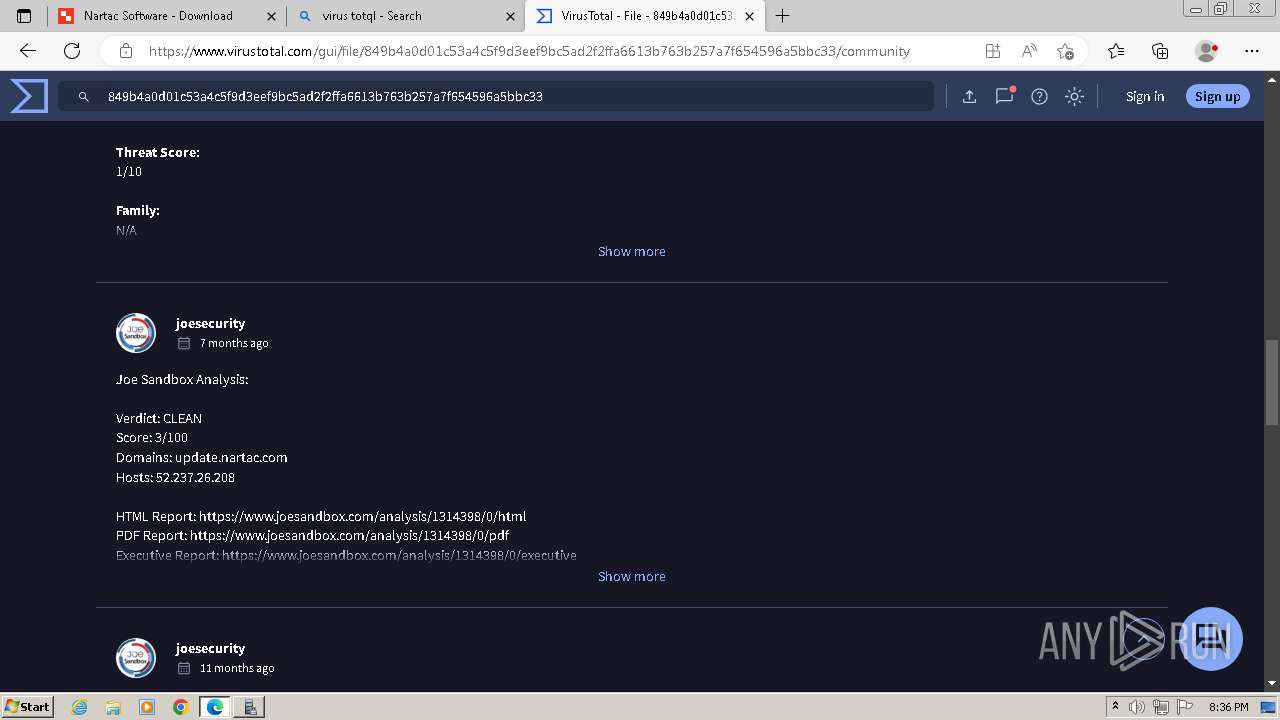The height and width of the screenshot is (720, 1280).
Task: Switch to virus totql - Search tab
Action: pyautogui.click(x=405, y=16)
